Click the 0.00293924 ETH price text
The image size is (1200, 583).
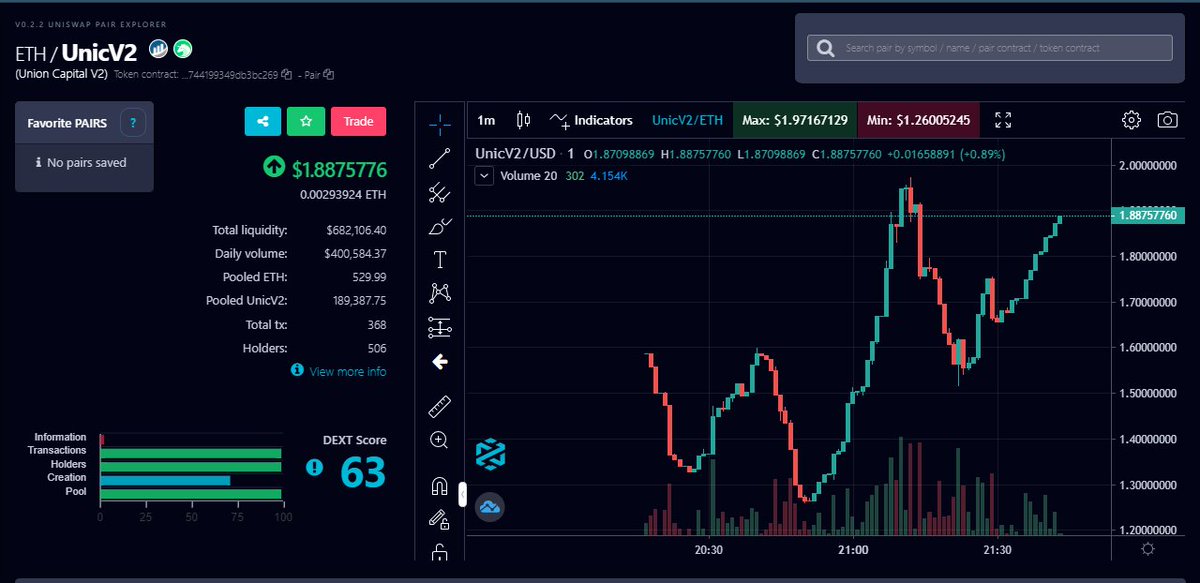tap(343, 194)
